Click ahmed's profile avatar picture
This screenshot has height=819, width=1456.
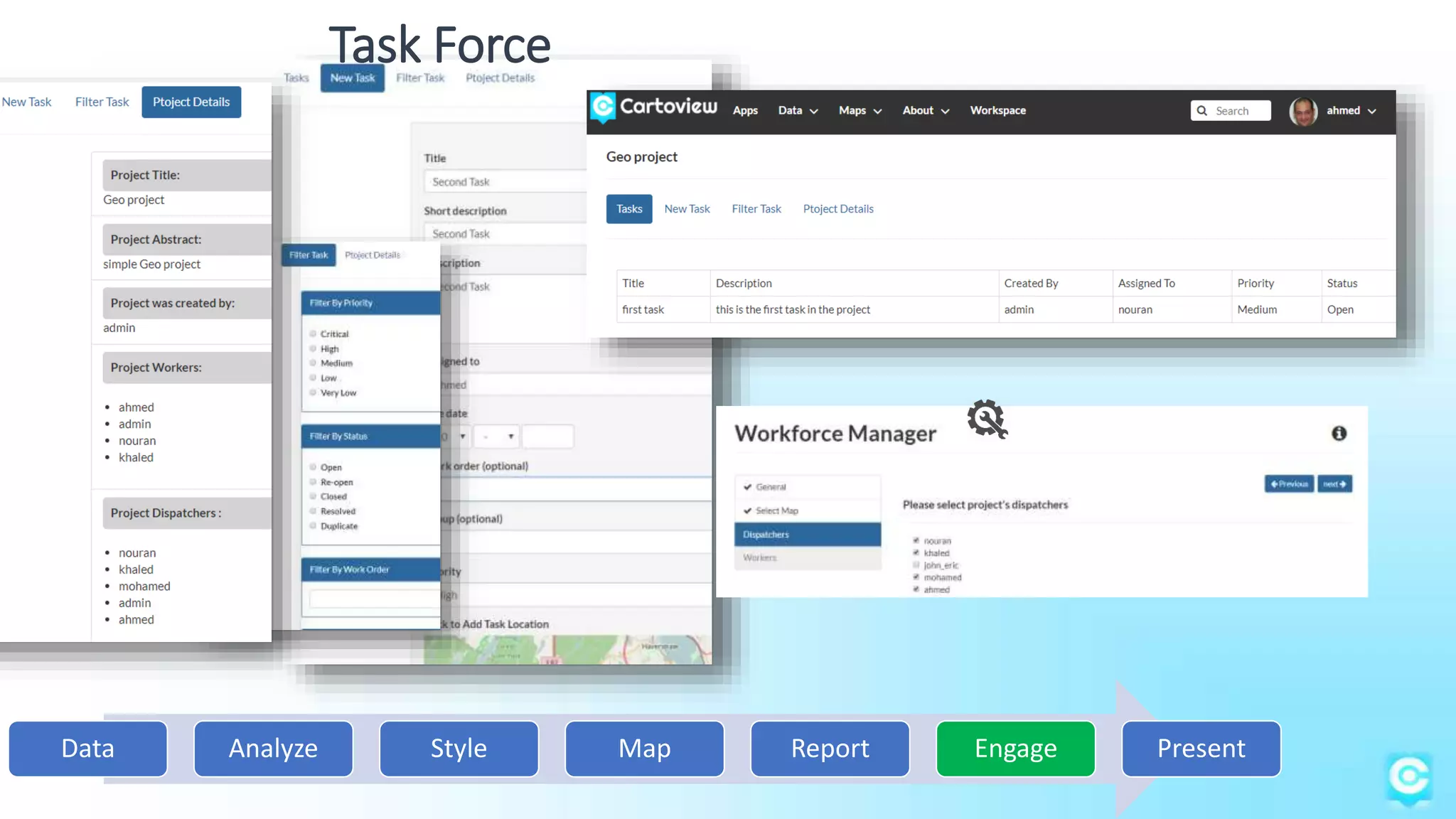[1303, 112]
